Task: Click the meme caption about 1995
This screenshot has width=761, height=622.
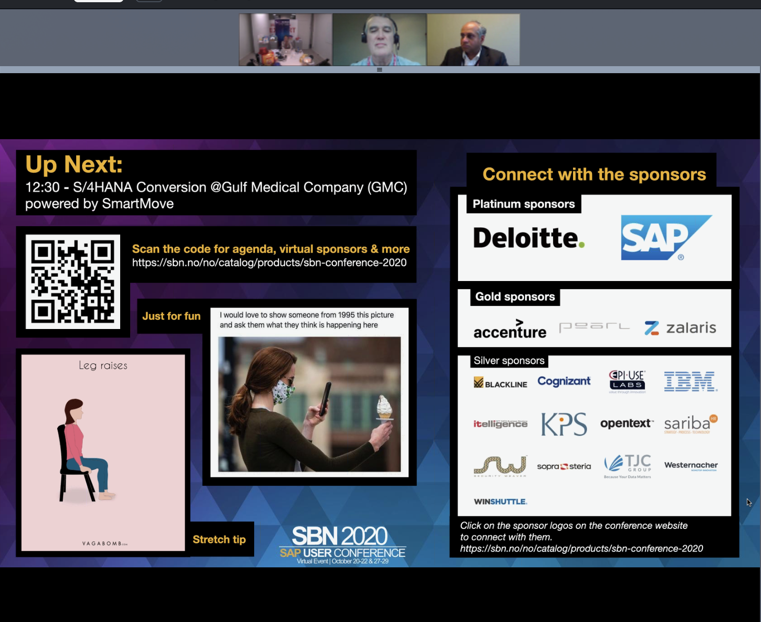Action: (307, 320)
